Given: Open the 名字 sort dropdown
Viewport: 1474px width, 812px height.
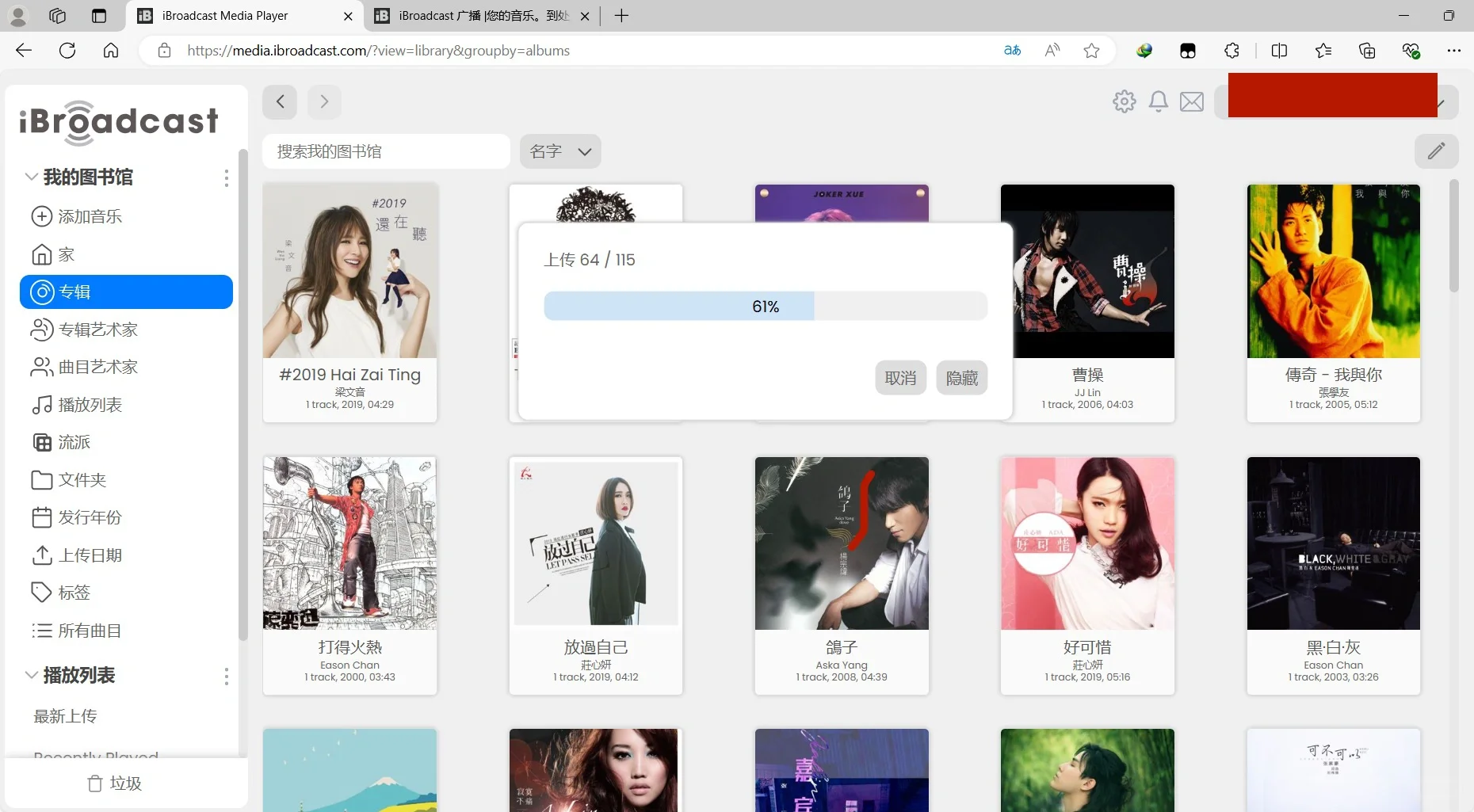Looking at the screenshot, I should click(x=560, y=151).
